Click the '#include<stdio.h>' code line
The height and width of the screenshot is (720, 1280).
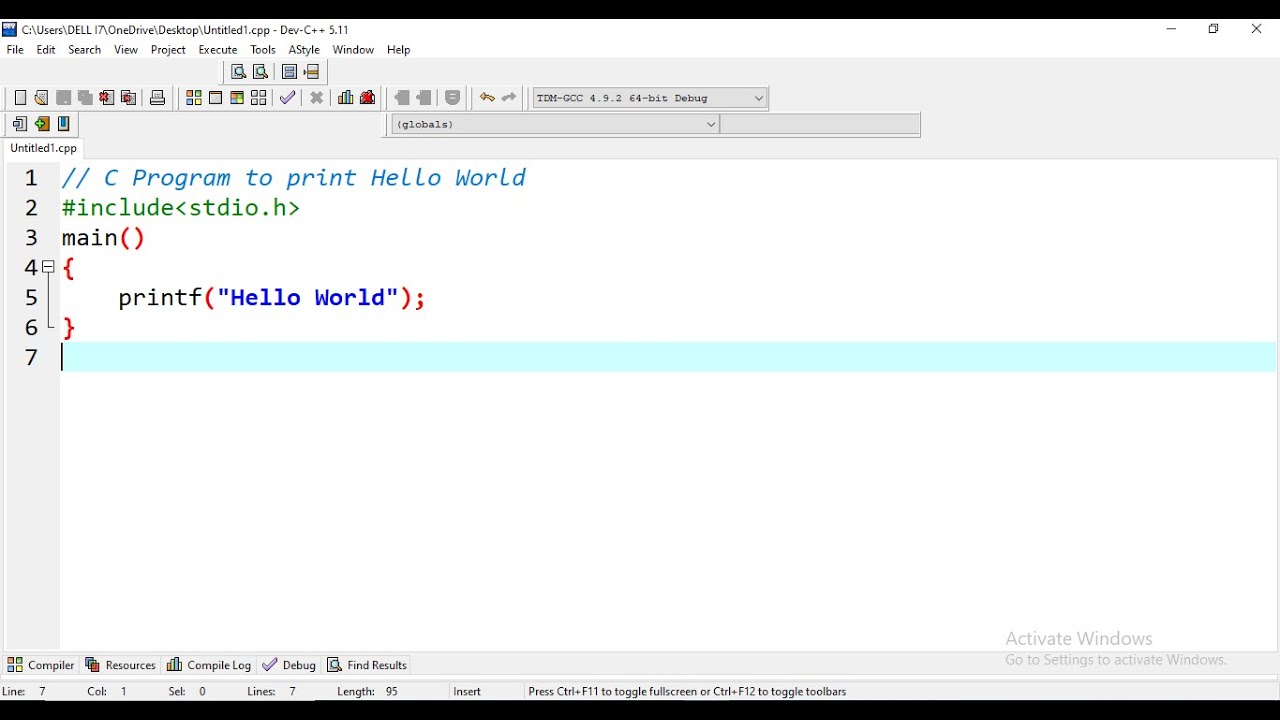[x=181, y=208]
